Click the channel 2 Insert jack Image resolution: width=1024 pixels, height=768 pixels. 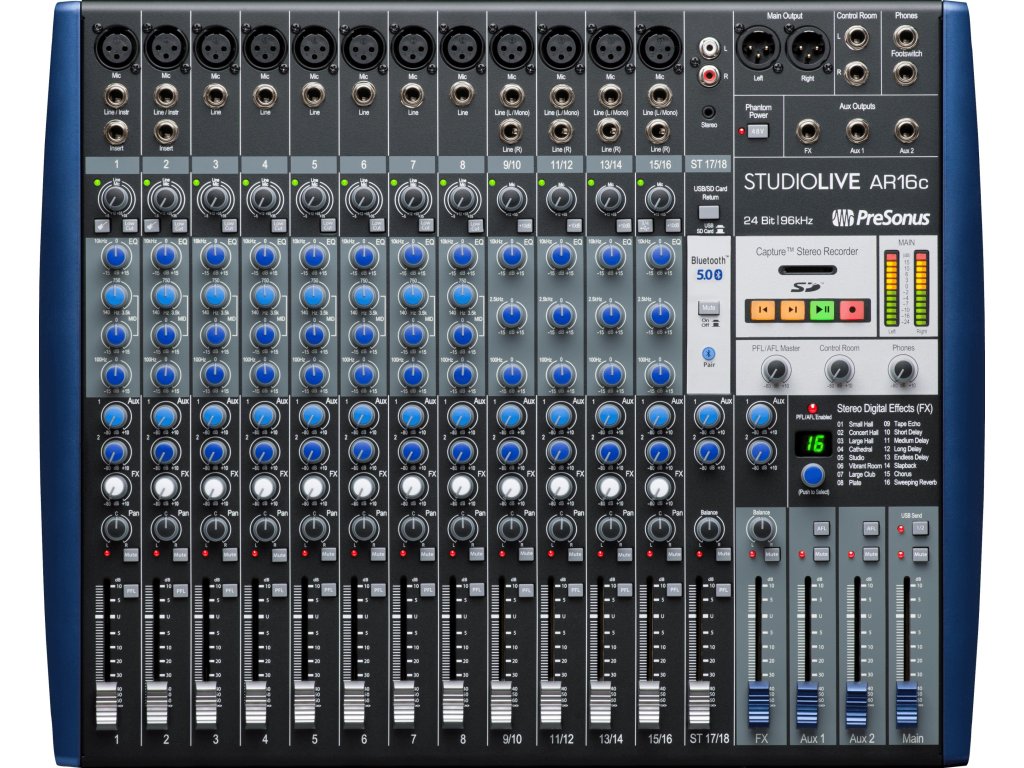pyautogui.click(x=166, y=132)
